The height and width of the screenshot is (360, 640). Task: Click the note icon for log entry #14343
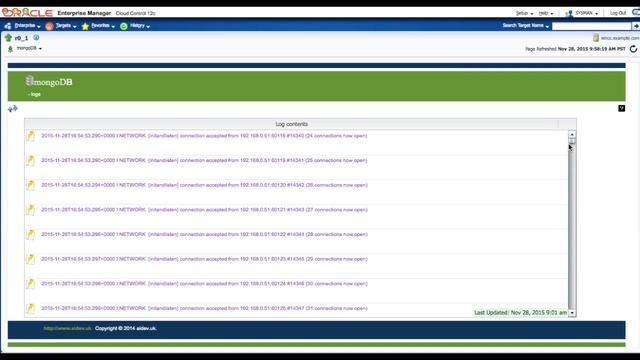(31, 210)
